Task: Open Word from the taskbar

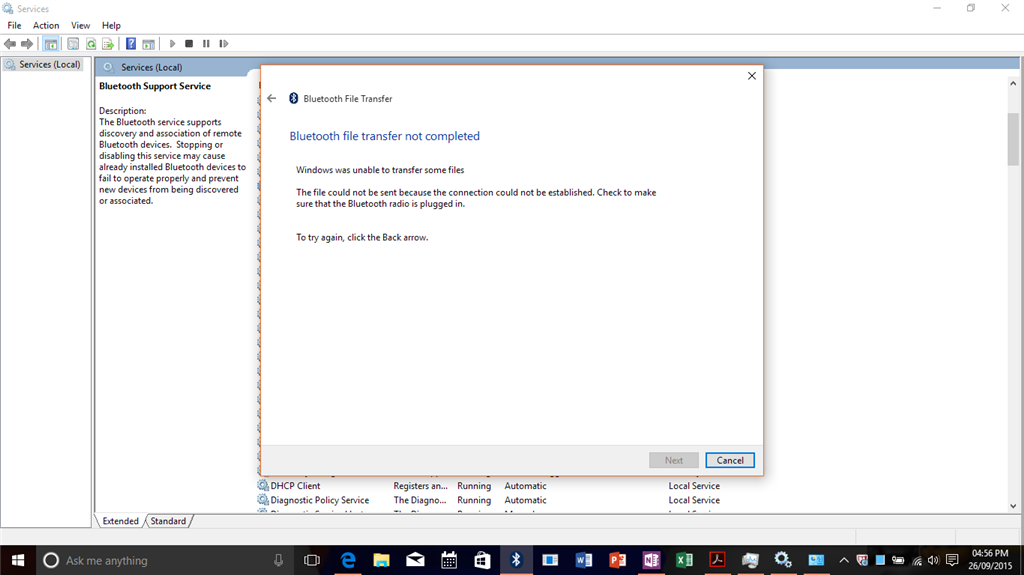Action: pos(584,560)
